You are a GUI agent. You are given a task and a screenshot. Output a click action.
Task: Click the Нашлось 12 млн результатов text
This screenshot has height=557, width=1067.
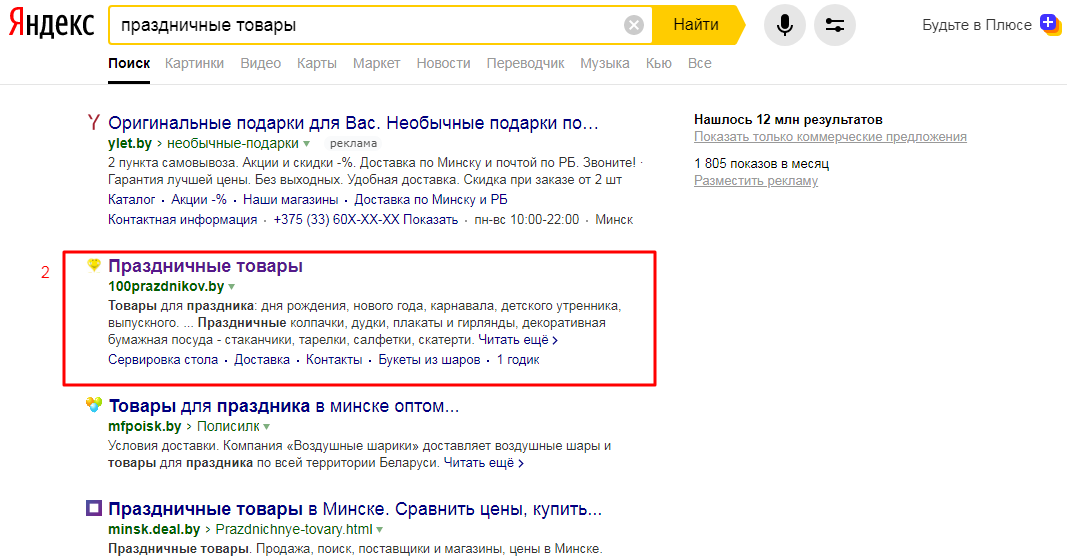pyautogui.click(x=788, y=120)
